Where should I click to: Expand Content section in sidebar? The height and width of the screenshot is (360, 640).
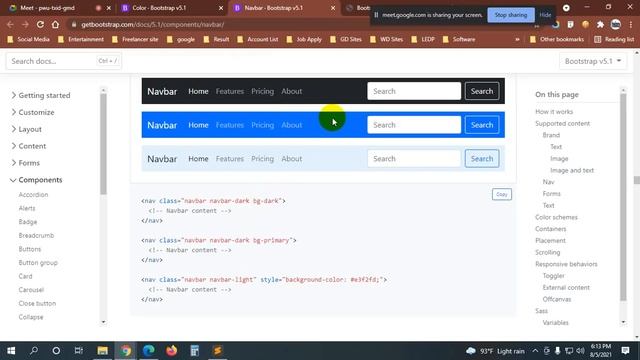tap(29, 146)
